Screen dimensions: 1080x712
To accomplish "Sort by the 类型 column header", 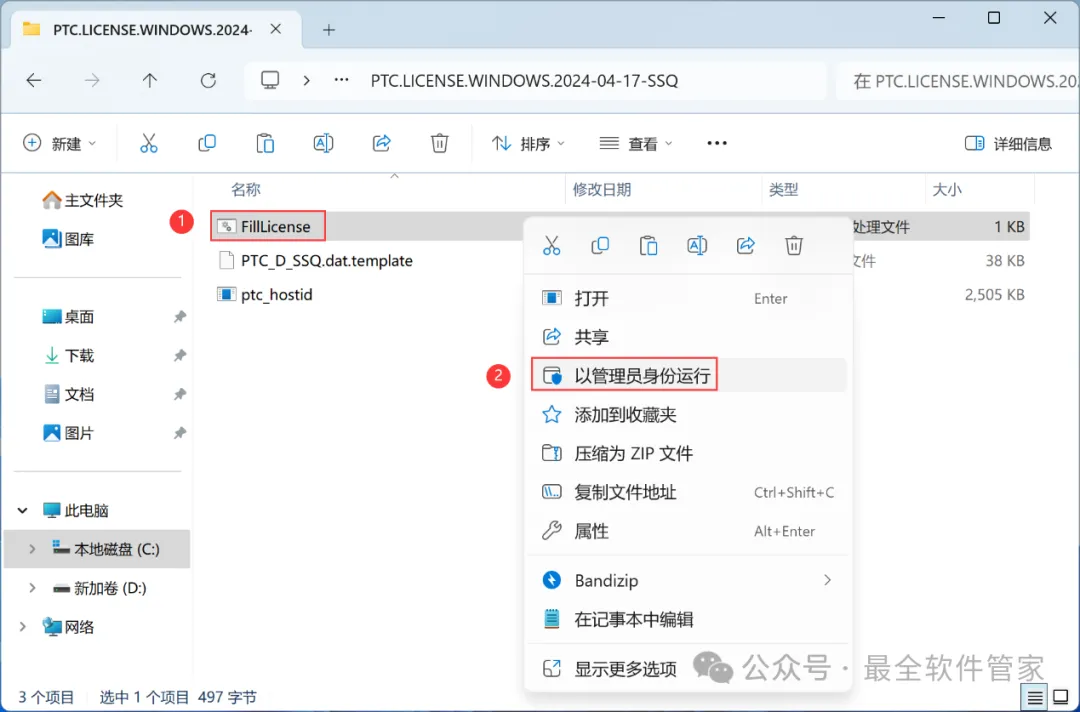I will point(784,189).
